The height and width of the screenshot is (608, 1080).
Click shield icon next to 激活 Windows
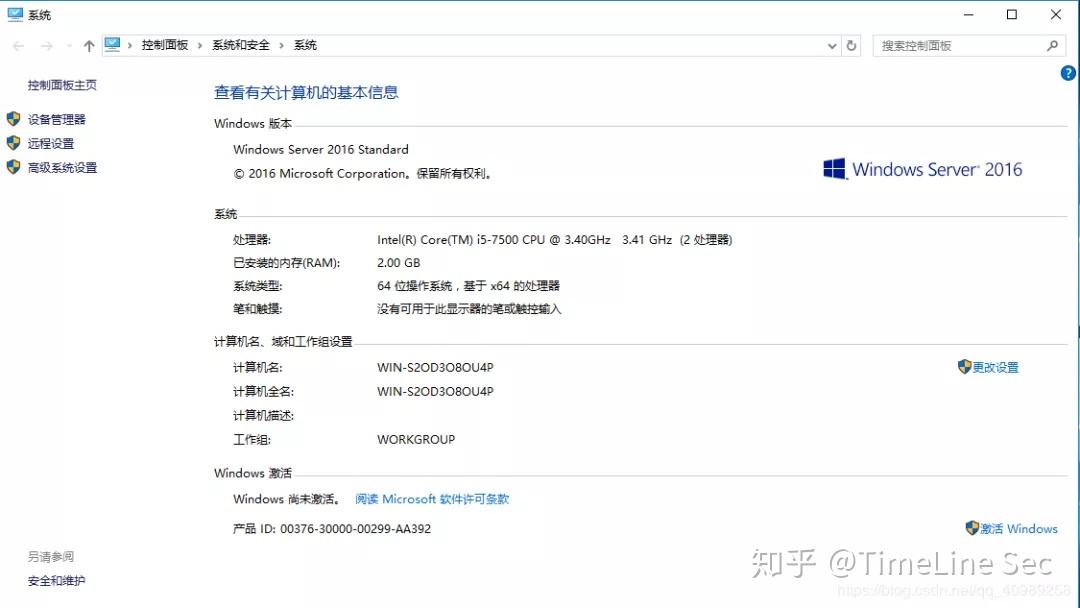(x=972, y=528)
